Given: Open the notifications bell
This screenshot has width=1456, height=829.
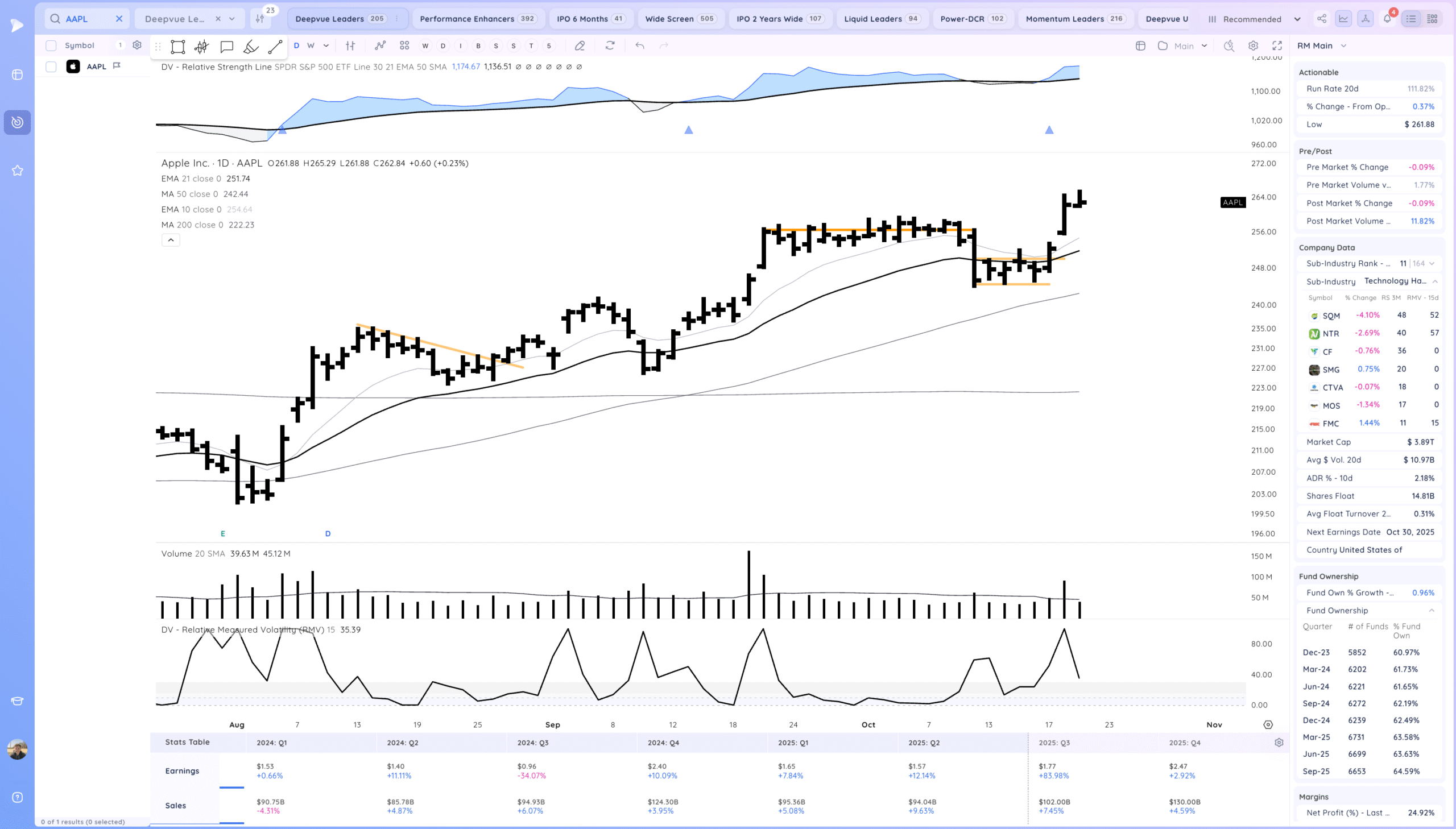Looking at the screenshot, I should (x=1387, y=19).
